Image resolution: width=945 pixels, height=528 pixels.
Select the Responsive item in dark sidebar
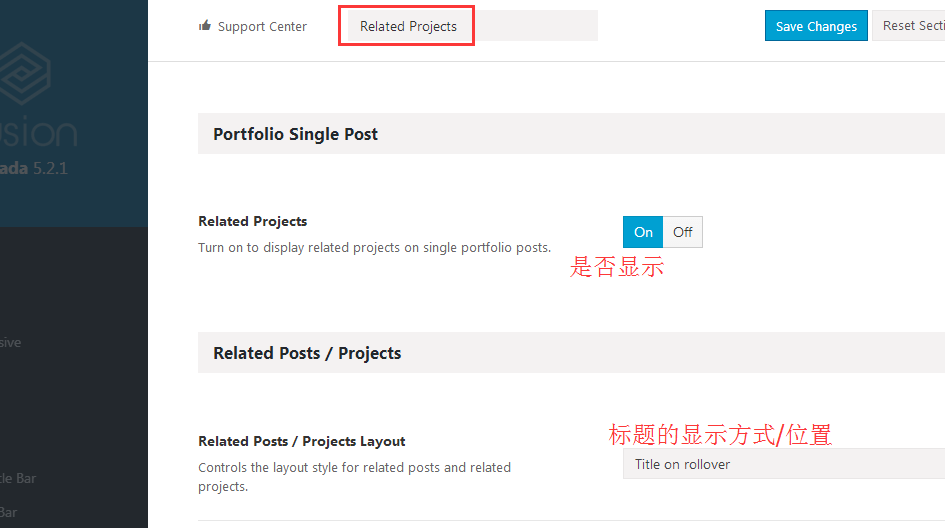point(10,342)
